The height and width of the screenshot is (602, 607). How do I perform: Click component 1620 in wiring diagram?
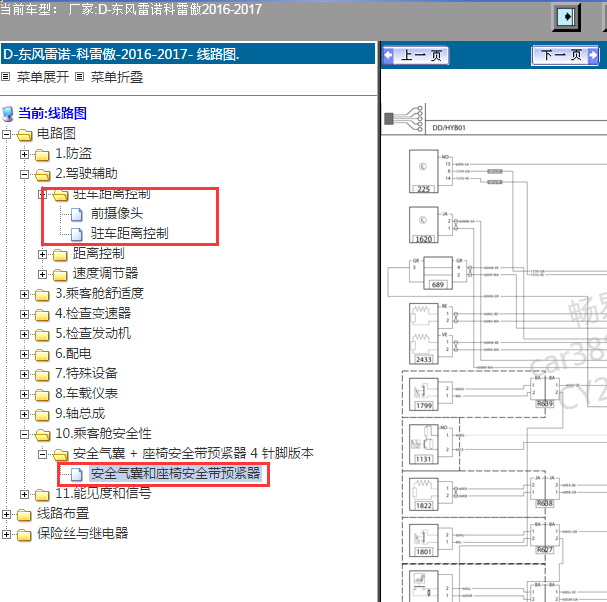[424, 225]
